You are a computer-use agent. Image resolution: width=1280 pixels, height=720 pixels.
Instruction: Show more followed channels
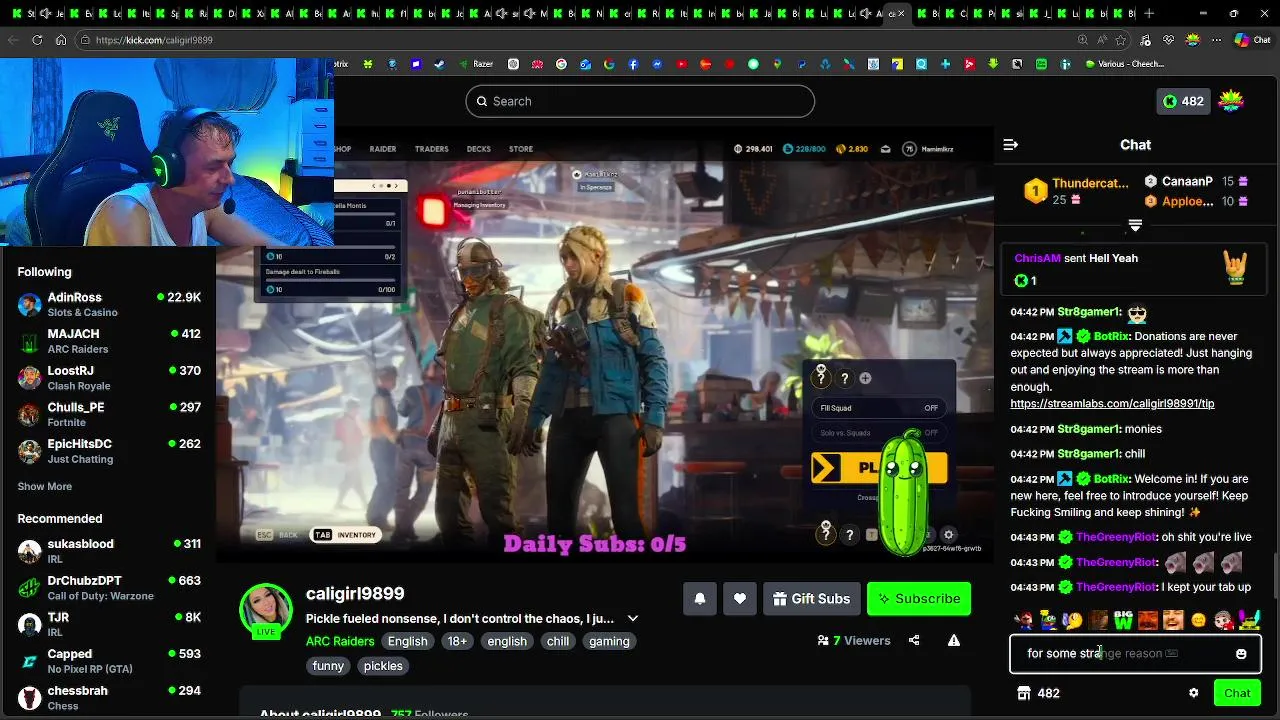point(45,487)
